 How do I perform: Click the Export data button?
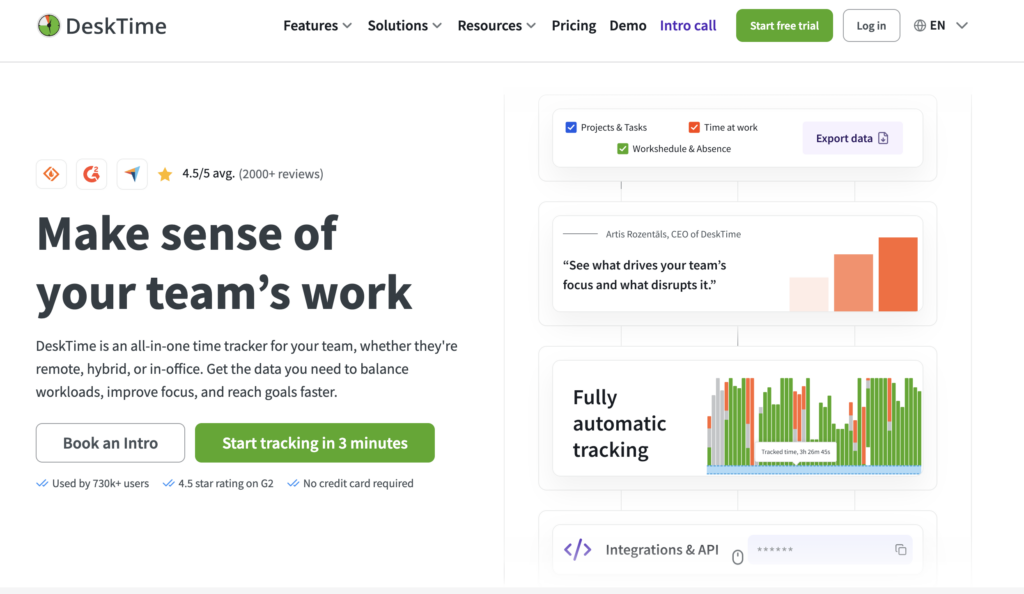pos(852,138)
